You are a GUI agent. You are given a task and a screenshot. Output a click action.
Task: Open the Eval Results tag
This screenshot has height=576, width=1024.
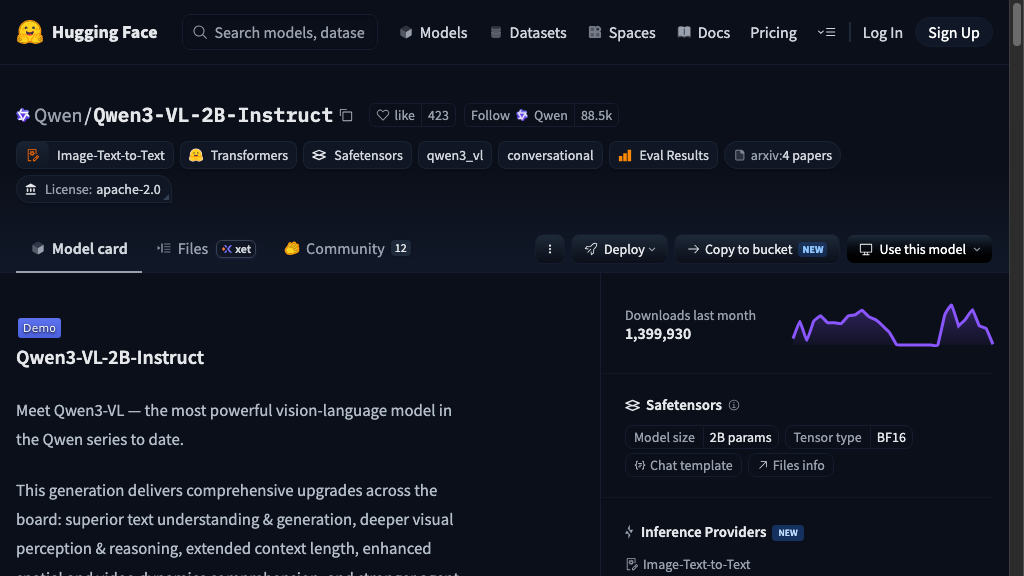pos(663,155)
